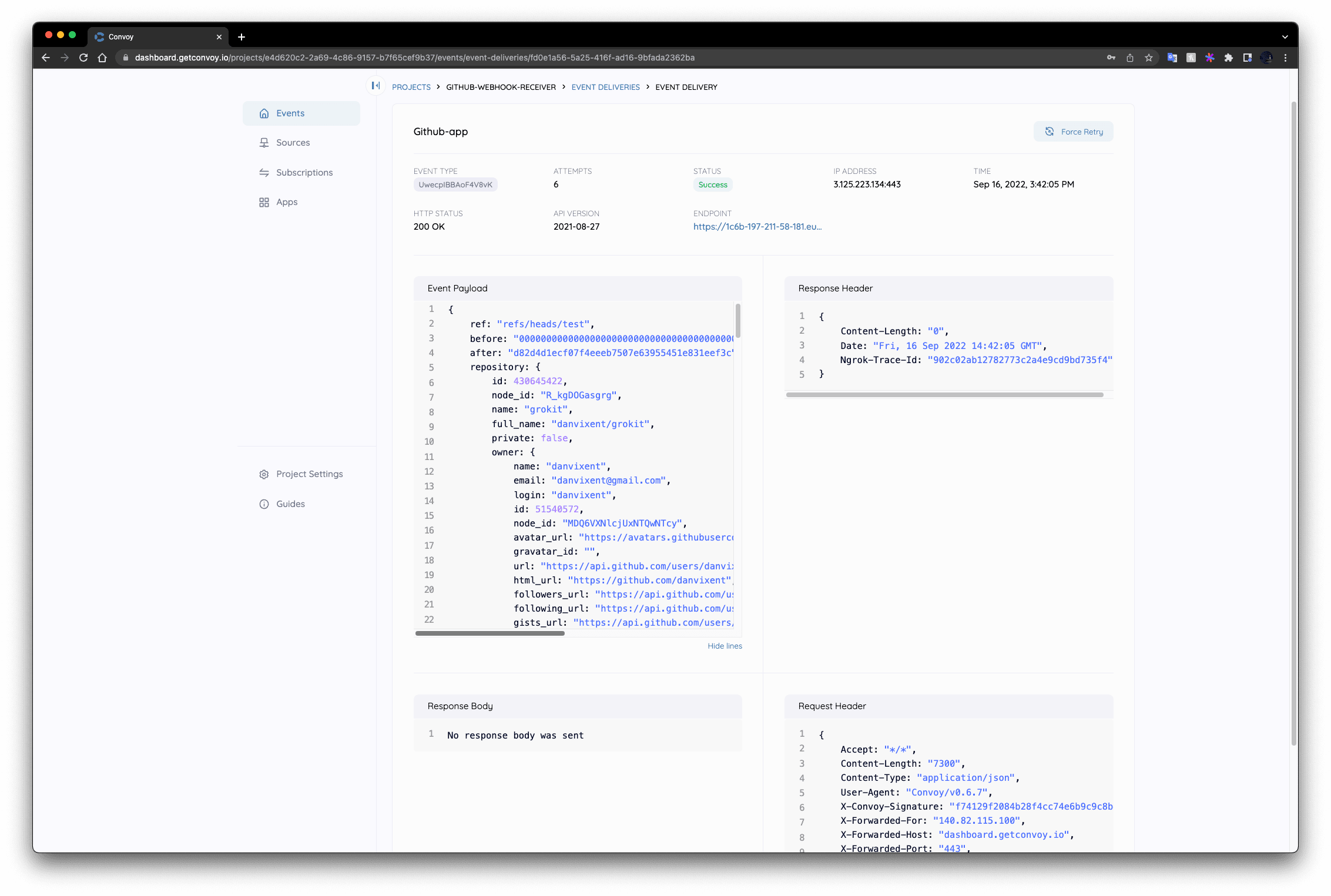Select Subscriptions from sidebar
1331x896 pixels.
304,172
